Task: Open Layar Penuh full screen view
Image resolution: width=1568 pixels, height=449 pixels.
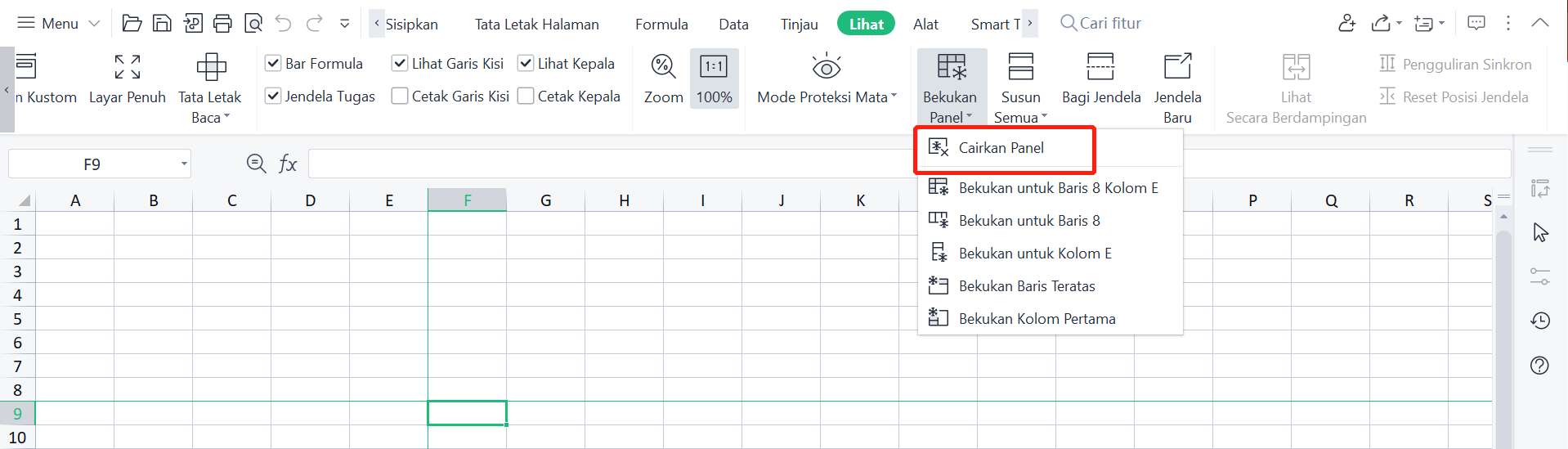Action: pos(128,79)
